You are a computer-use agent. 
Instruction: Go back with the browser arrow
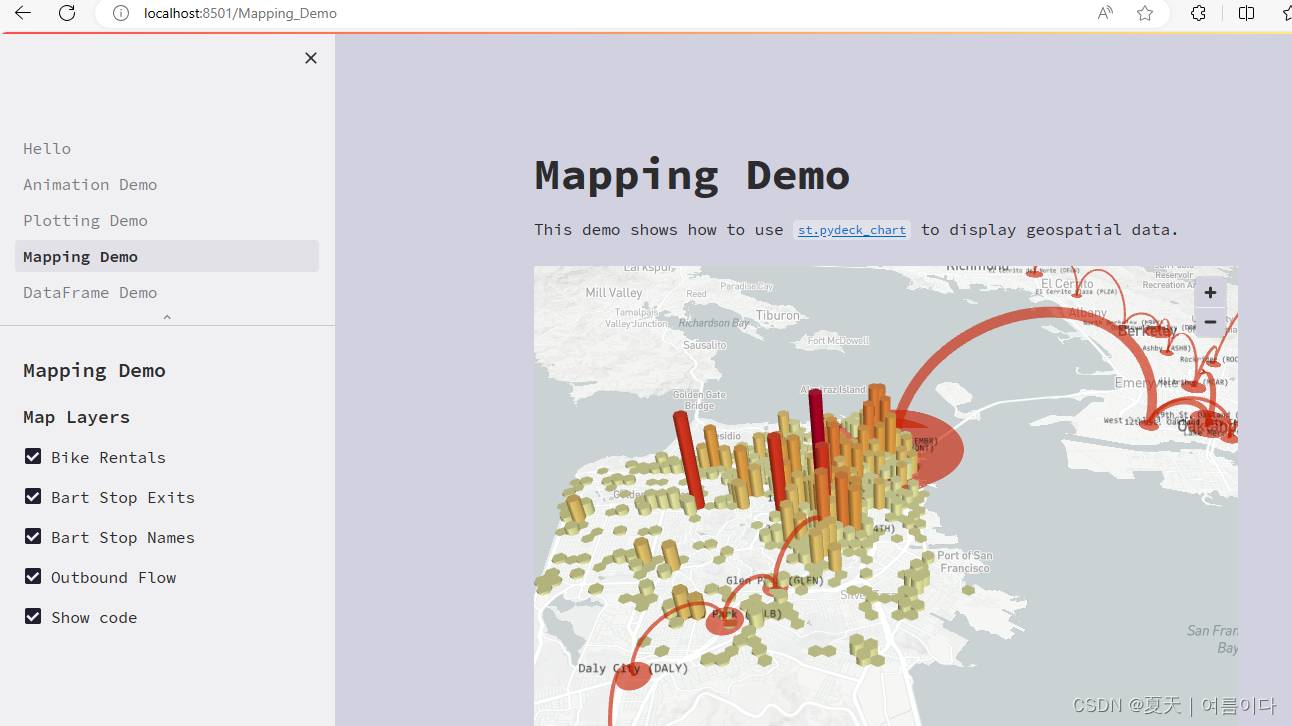[23, 13]
